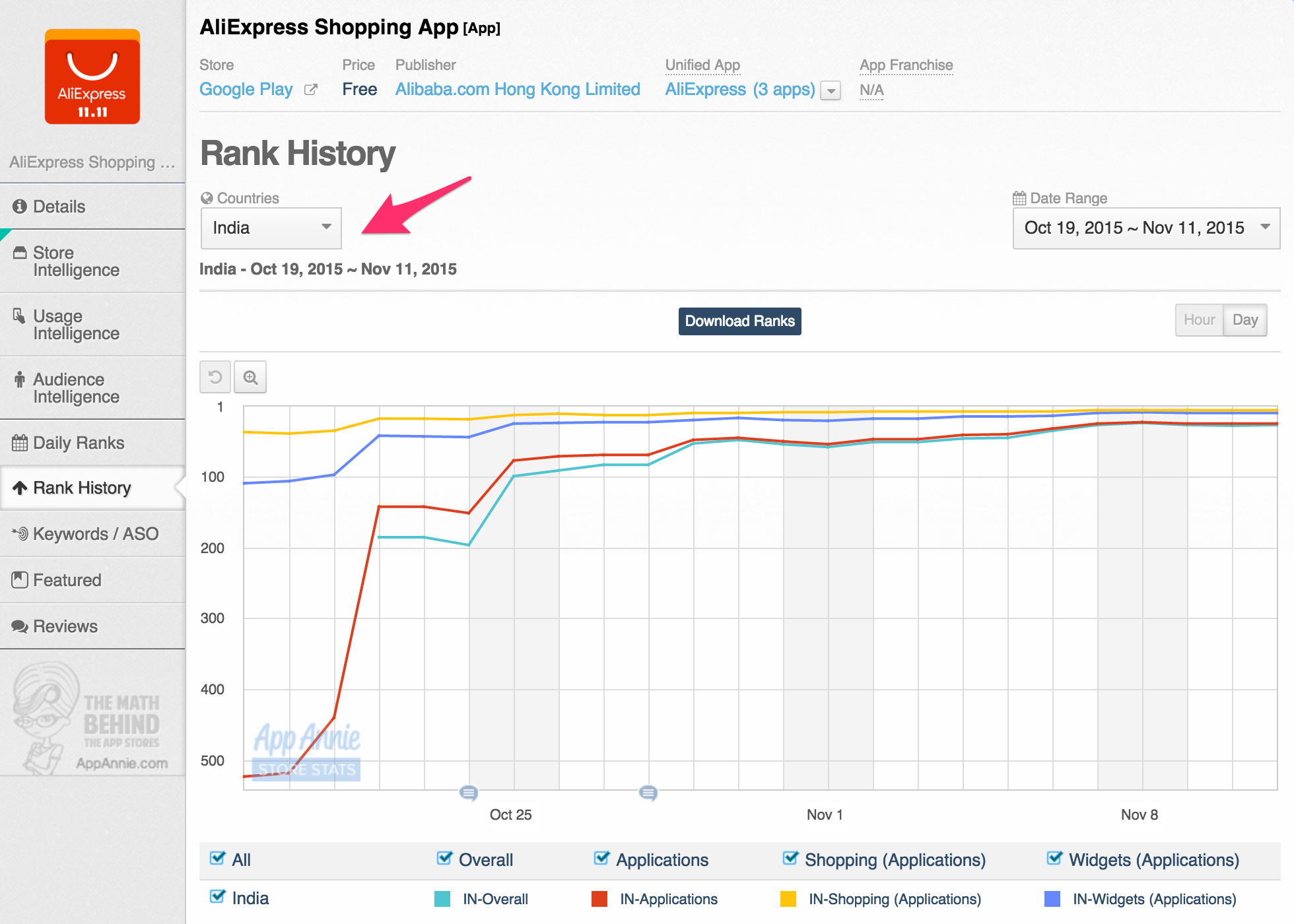Open Keywords / ASO section
The height and width of the screenshot is (924, 1294).
tap(92, 534)
